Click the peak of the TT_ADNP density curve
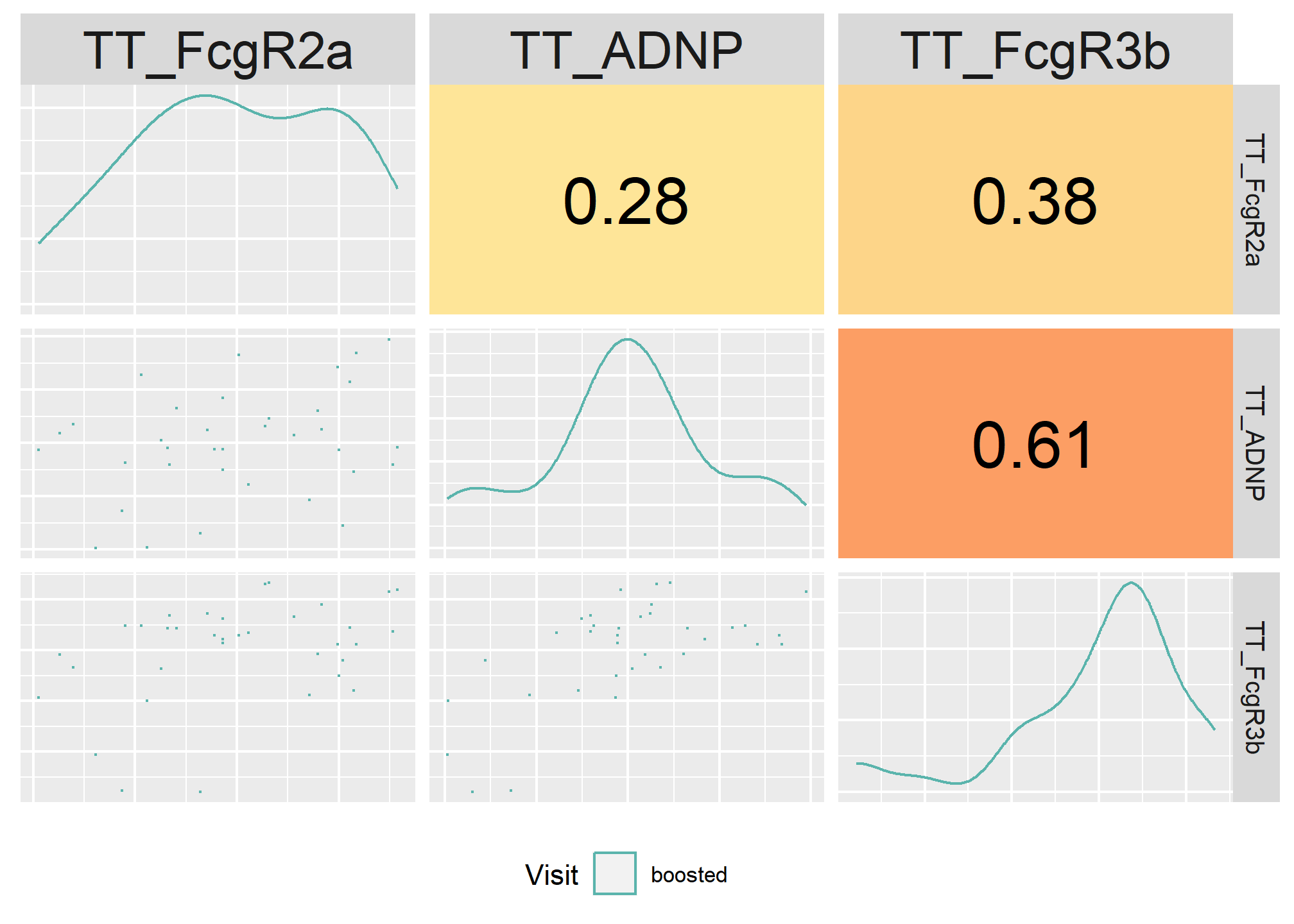This screenshot has width=1294, height=924. point(627,339)
